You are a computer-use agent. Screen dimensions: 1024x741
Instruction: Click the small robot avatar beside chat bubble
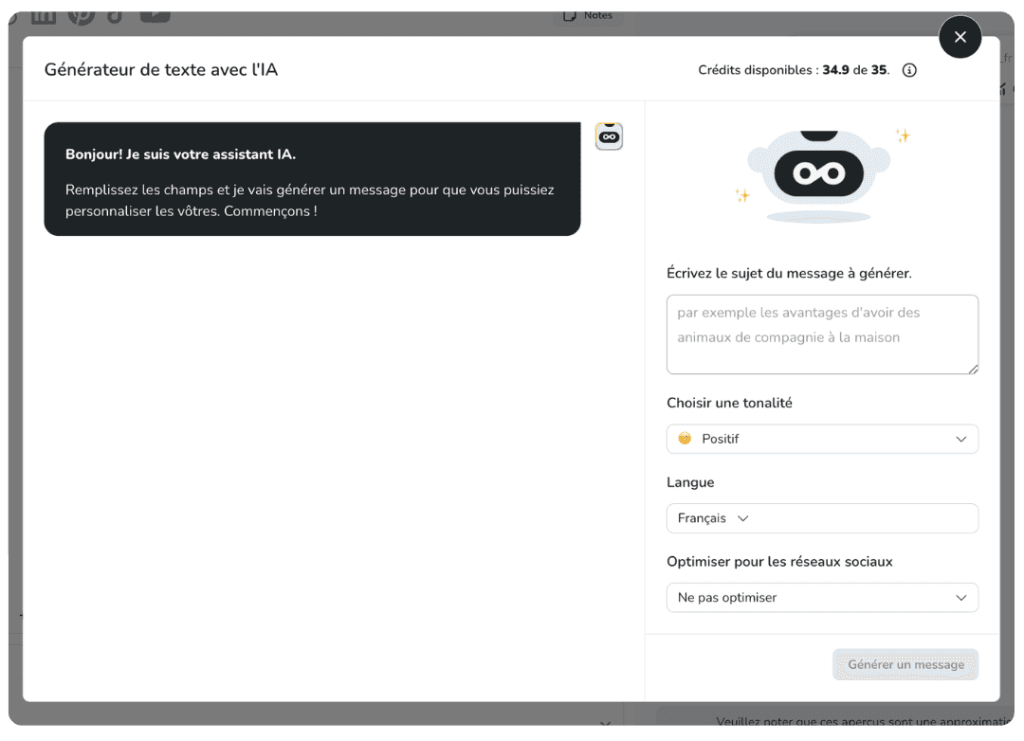(x=609, y=136)
